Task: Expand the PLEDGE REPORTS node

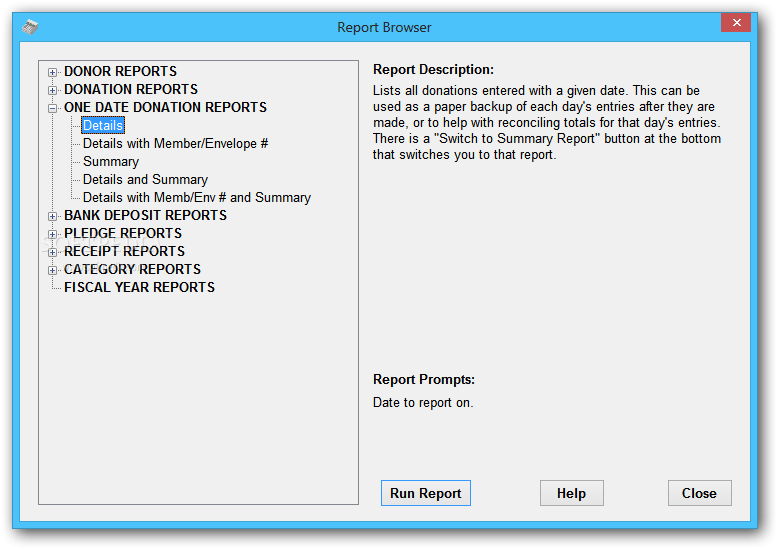Action: tap(52, 234)
